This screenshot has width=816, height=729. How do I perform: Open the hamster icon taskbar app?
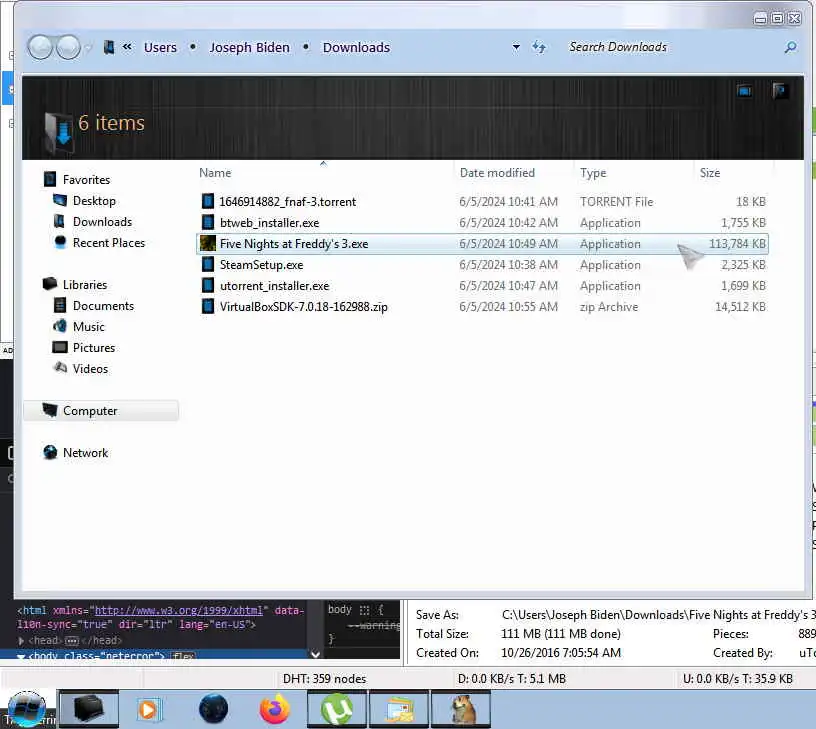pyautogui.click(x=461, y=709)
